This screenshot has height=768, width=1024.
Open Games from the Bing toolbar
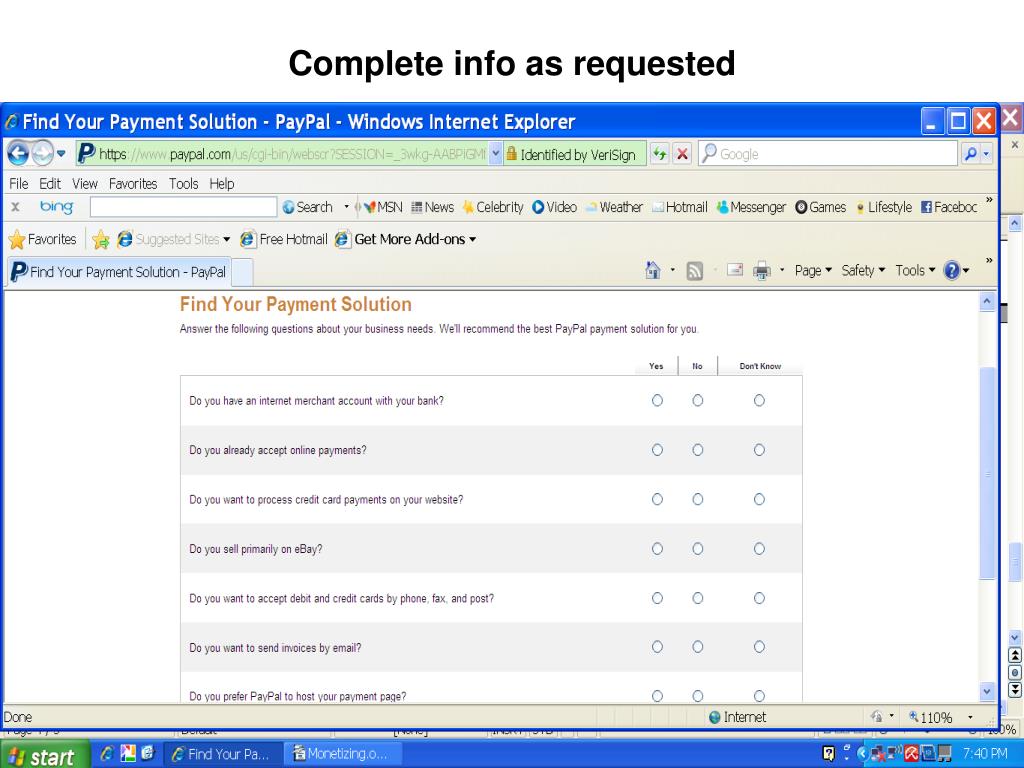tap(820, 207)
